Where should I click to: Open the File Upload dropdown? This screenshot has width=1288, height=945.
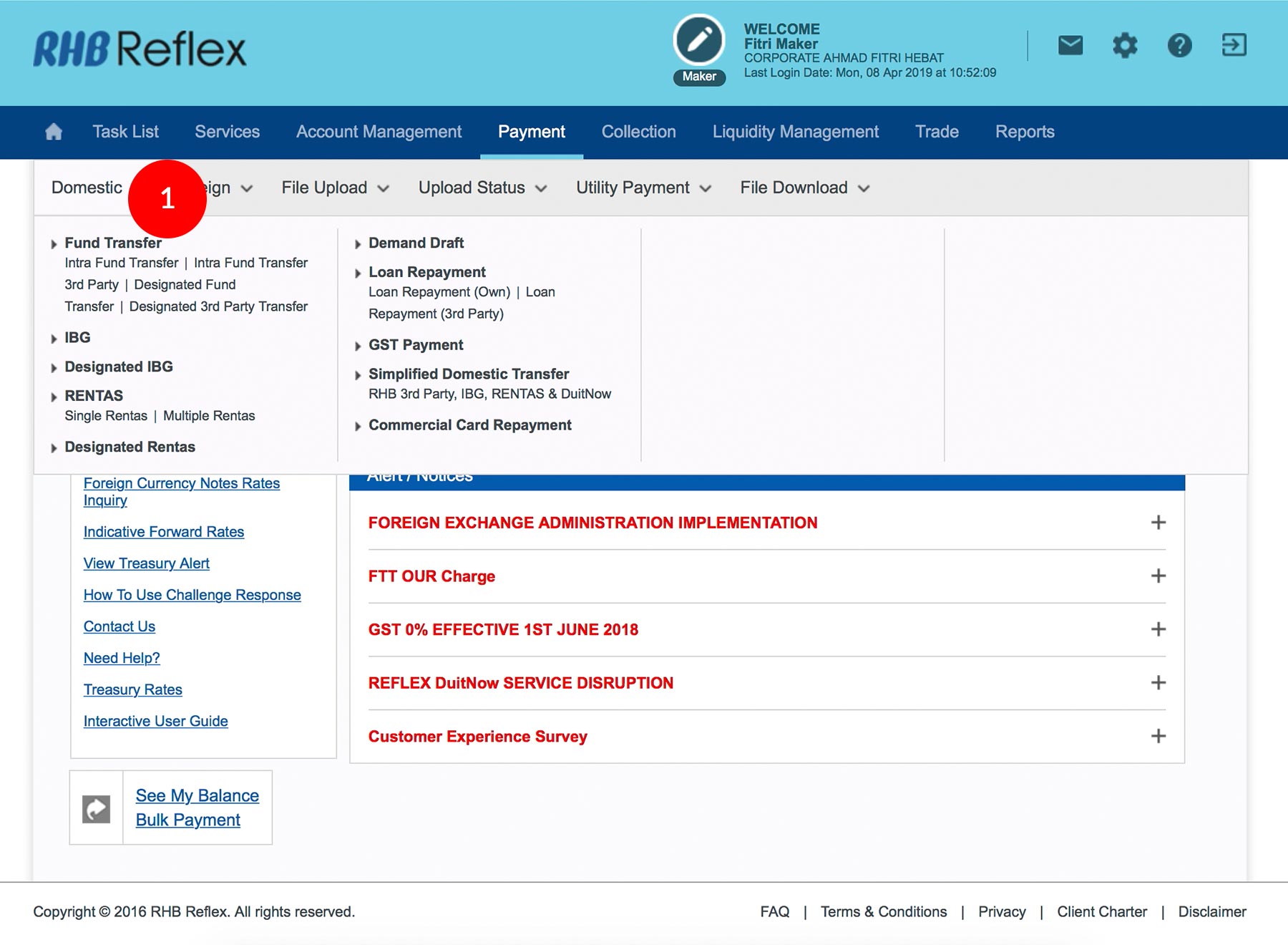click(335, 188)
